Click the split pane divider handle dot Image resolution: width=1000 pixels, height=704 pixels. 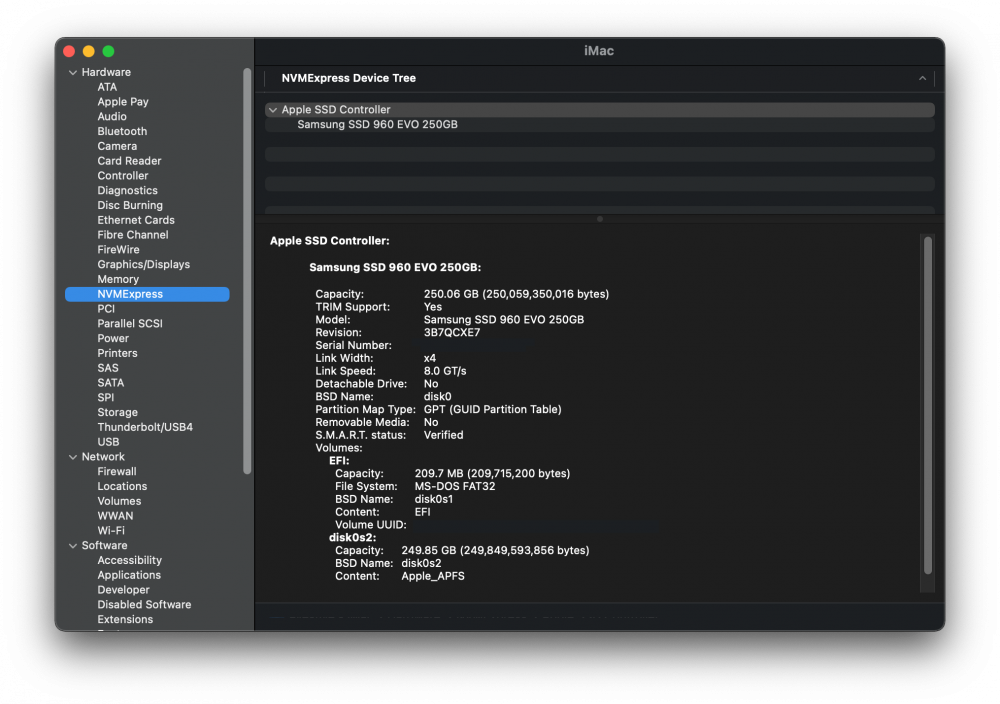599,219
